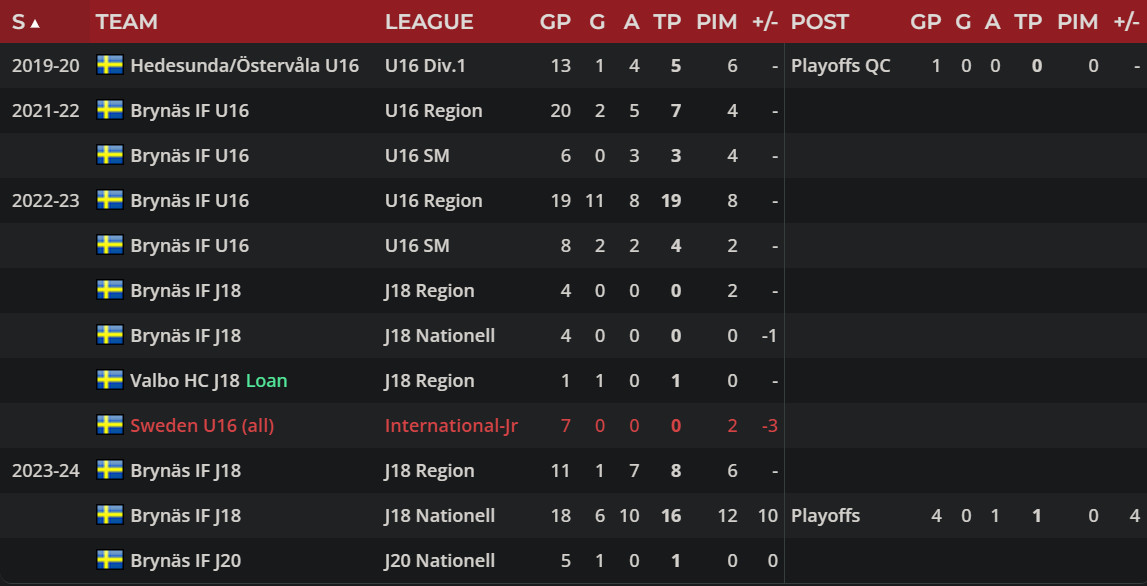Click the first PIM column header

point(715,22)
